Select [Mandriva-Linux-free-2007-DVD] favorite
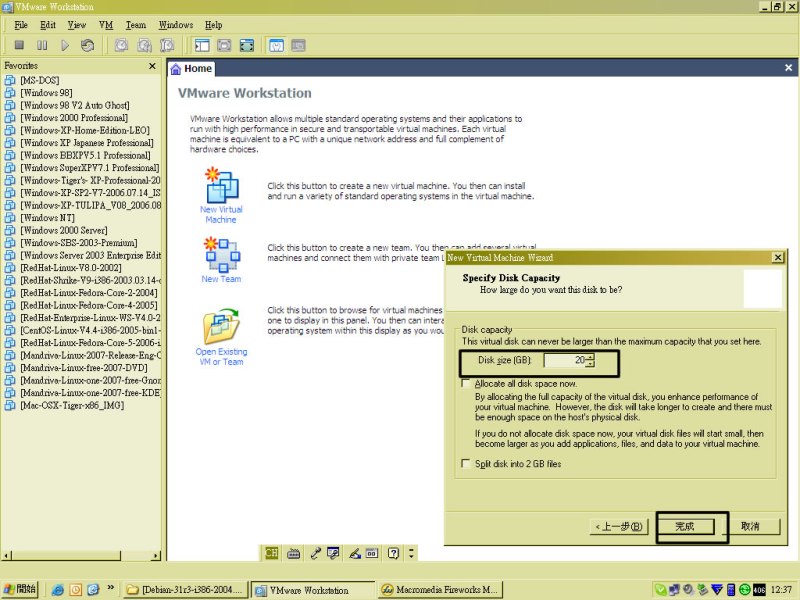The height and width of the screenshot is (600, 800). click(x=84, y=368)
